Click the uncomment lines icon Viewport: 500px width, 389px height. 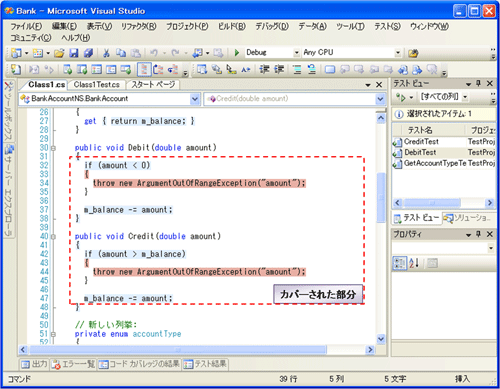[x=312, y=69]
